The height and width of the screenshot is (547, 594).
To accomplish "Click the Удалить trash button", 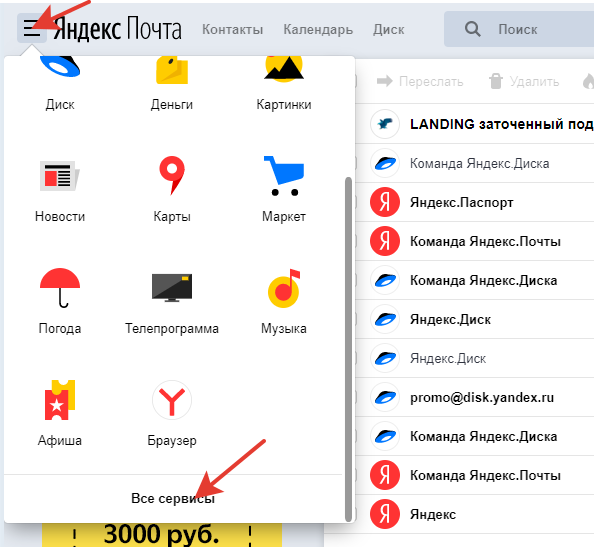I will click(524, 81).
